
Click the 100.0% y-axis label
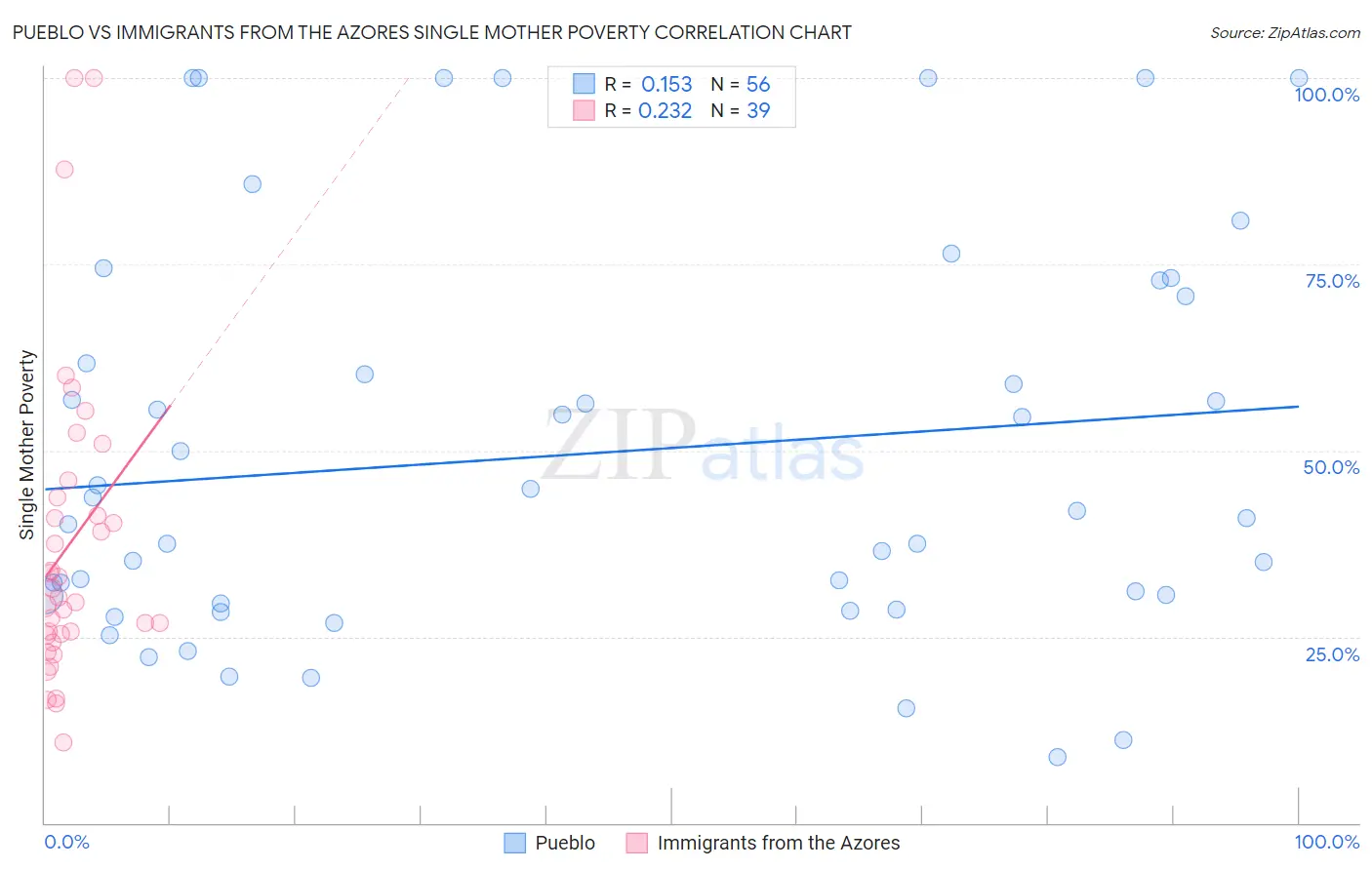1327,95
